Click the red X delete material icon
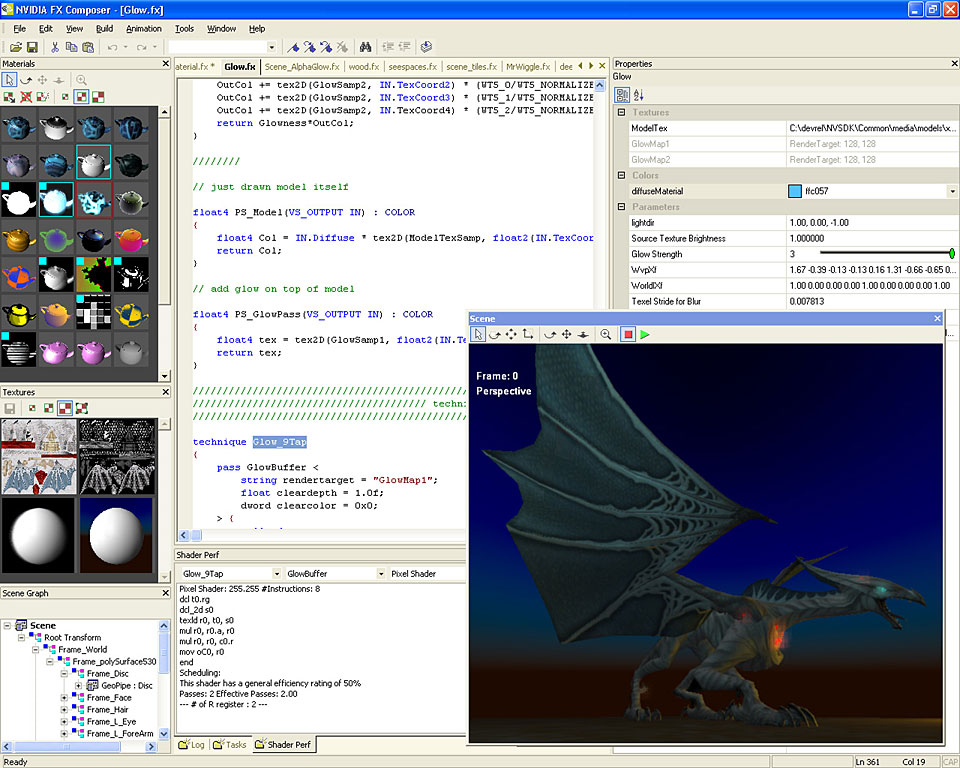Image resolution: width=960 pixels, height=768 pixels. (x=26, y=97)
